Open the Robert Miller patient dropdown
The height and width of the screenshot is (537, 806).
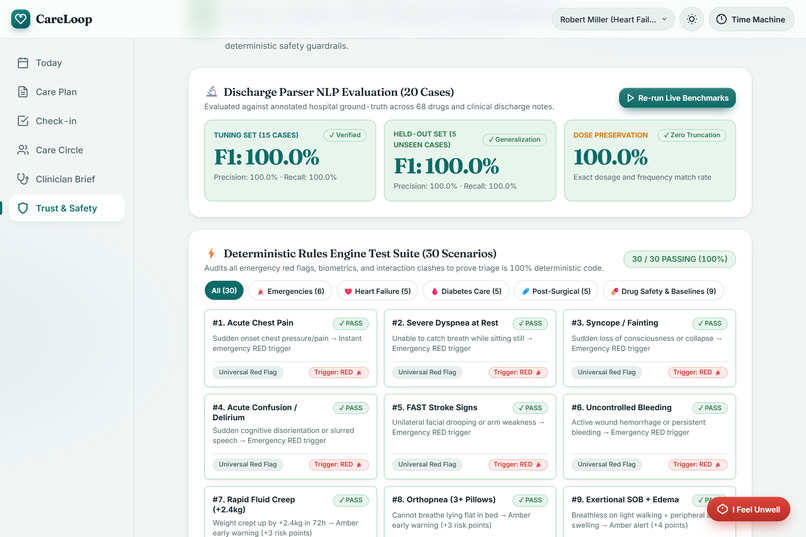coord(613,19)
